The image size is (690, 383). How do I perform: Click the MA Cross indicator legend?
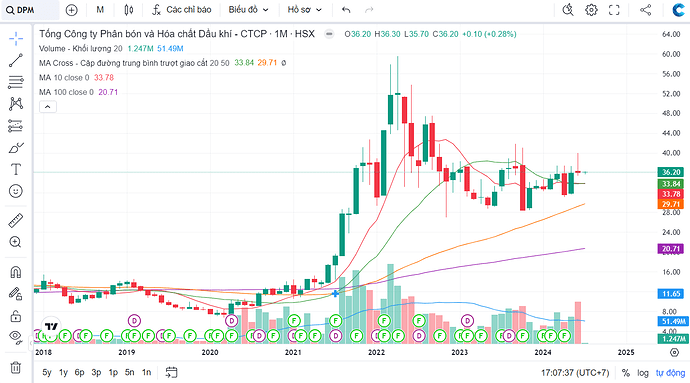point(134,63)
